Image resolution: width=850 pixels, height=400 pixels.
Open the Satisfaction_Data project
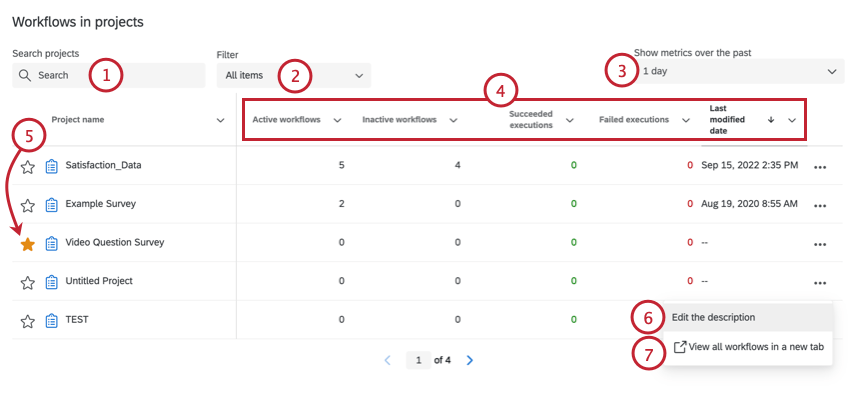103,166
